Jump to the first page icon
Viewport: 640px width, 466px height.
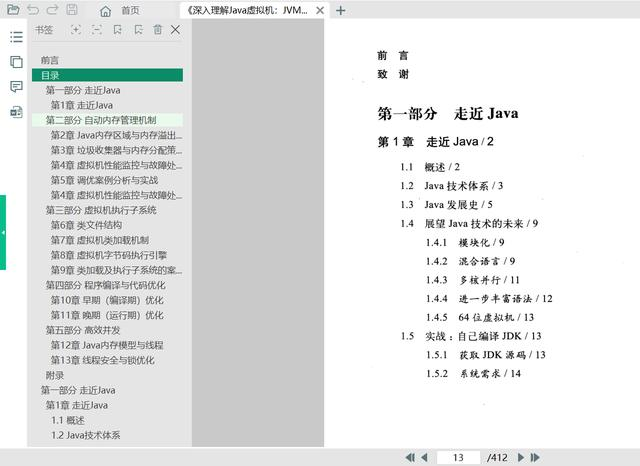point(410,457)
